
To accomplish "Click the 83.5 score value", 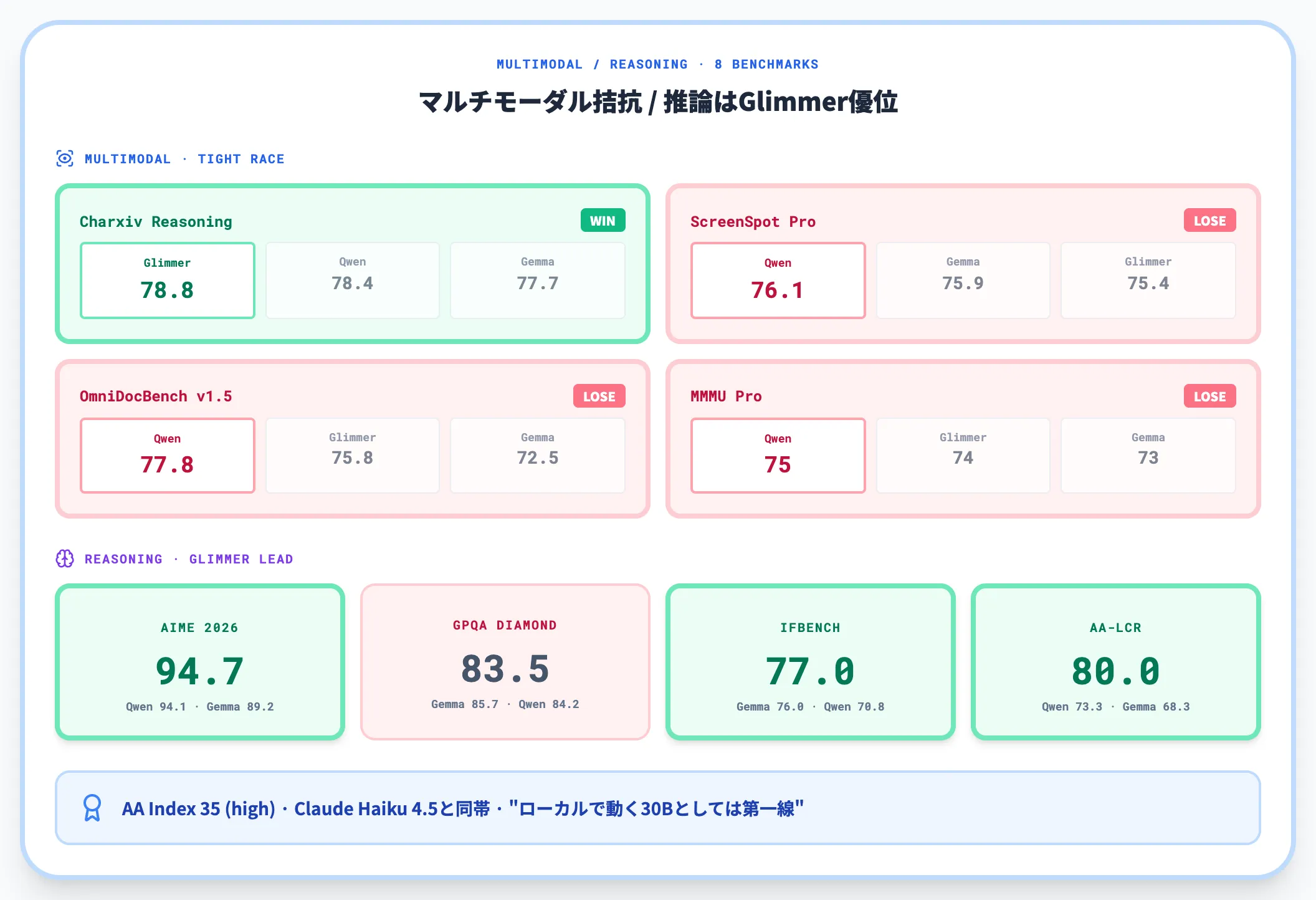I will pos(505,669).
